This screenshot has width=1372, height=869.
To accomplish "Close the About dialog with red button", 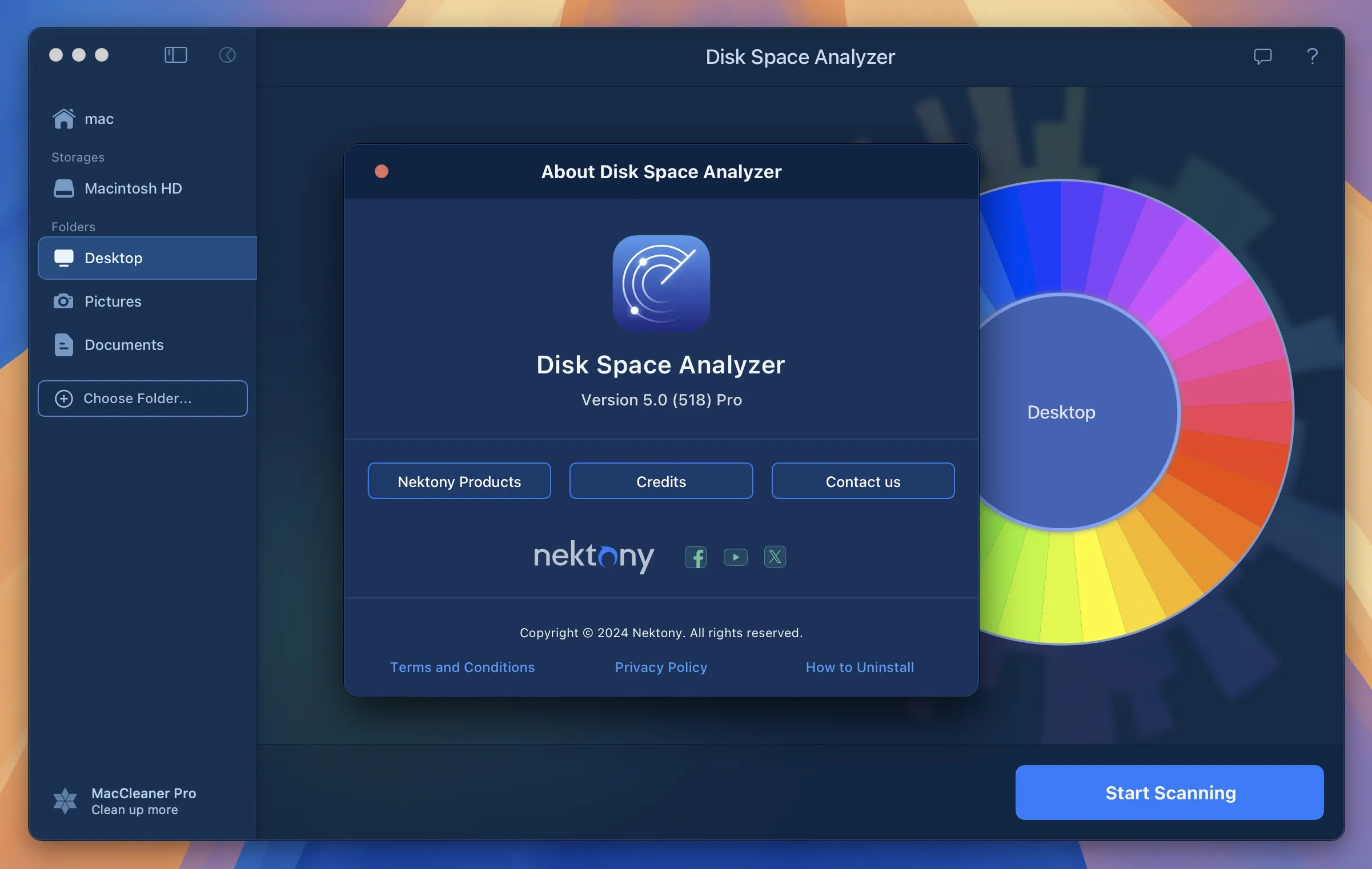I will click(382, 171).
